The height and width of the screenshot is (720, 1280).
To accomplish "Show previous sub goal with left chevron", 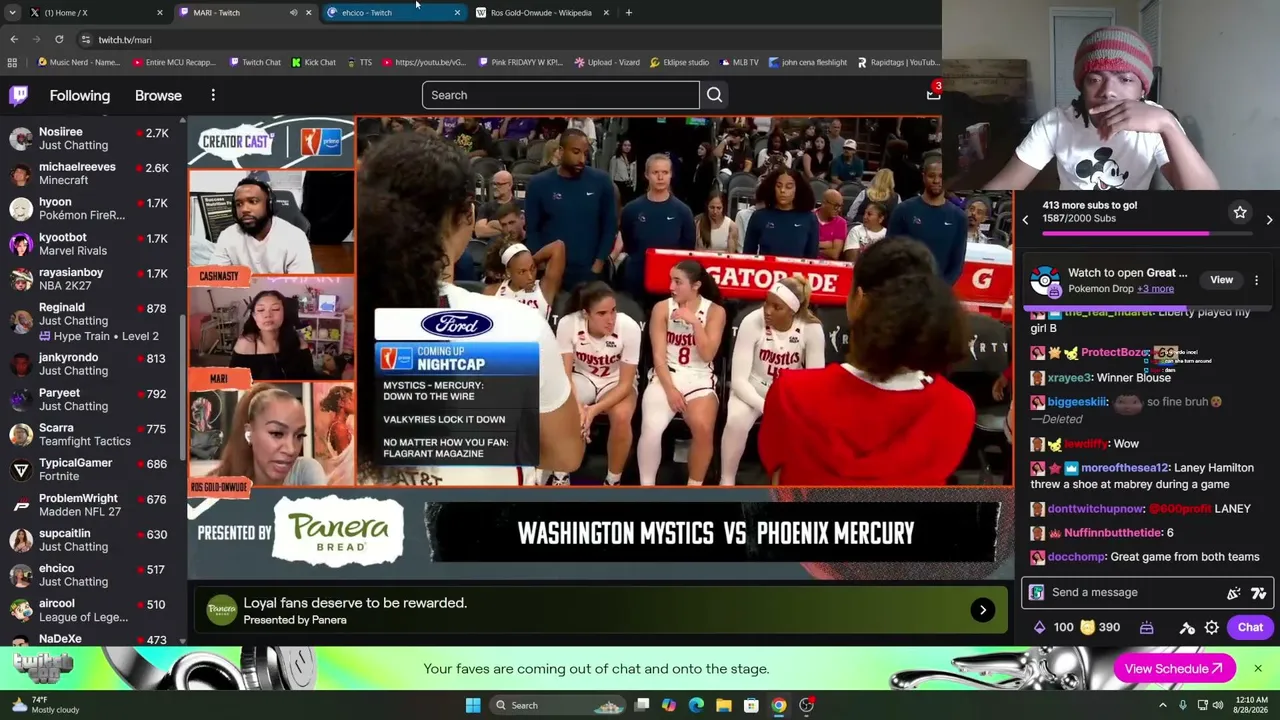I will pyautogui.click(x=1025, y=220).
